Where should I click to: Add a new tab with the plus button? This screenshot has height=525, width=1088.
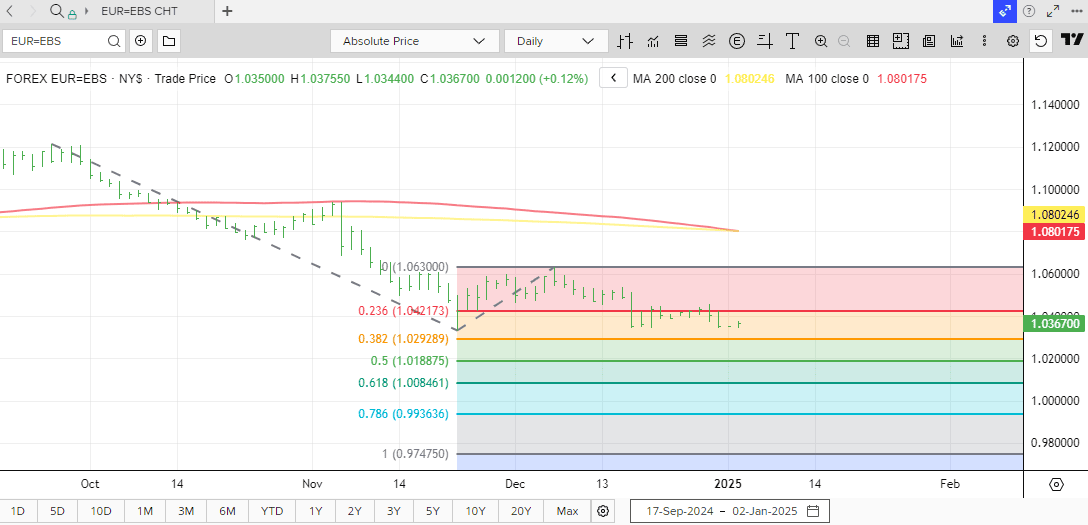pyautogui.click(x=227, y=11)
